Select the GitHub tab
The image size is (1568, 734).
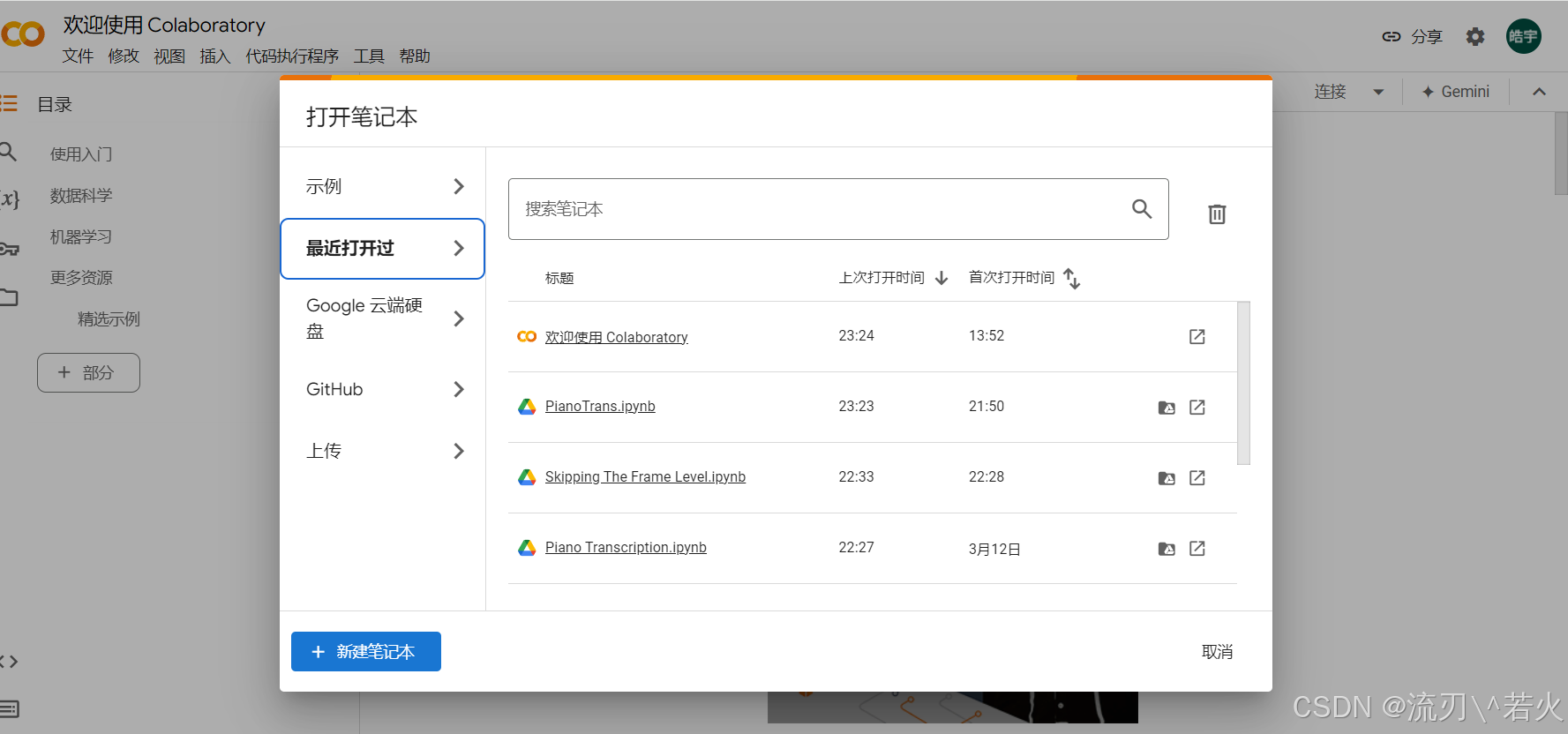383,389
